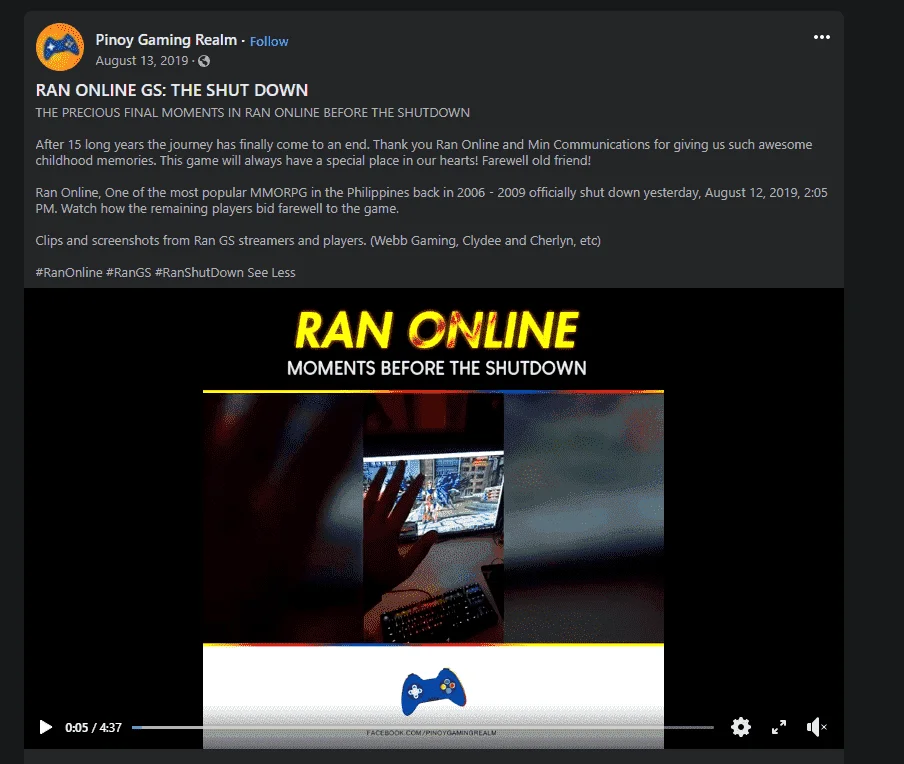Expand the video to fullscreen

(x=779, y=727)
